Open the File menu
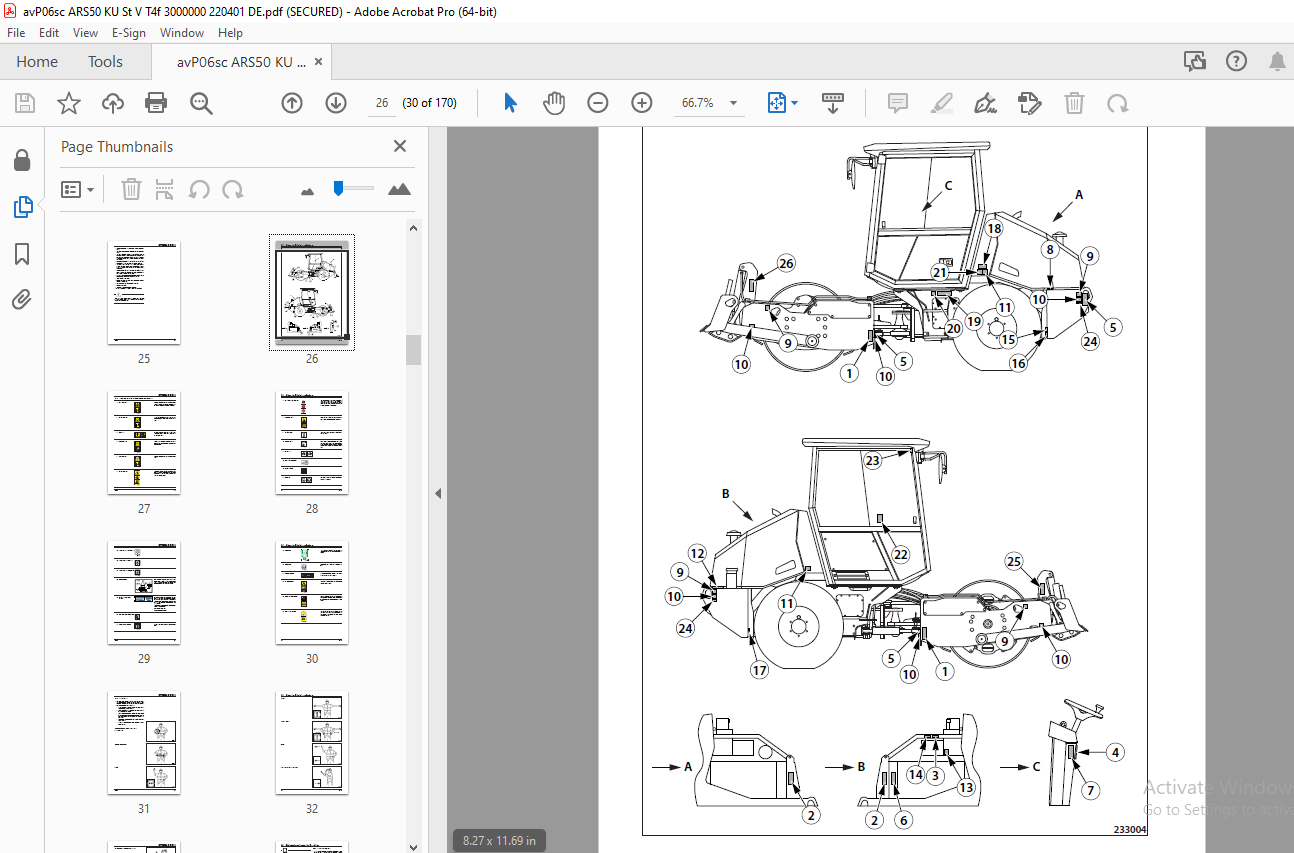Screen dimensions: 1294x853 pyautogui.click(x=16, y=33)
